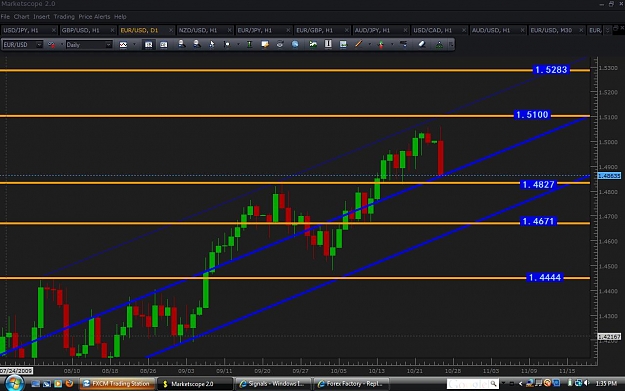The image size is (625, 391).
Task: Click the yellow note comment icon
Action: (x=265, y=45)
